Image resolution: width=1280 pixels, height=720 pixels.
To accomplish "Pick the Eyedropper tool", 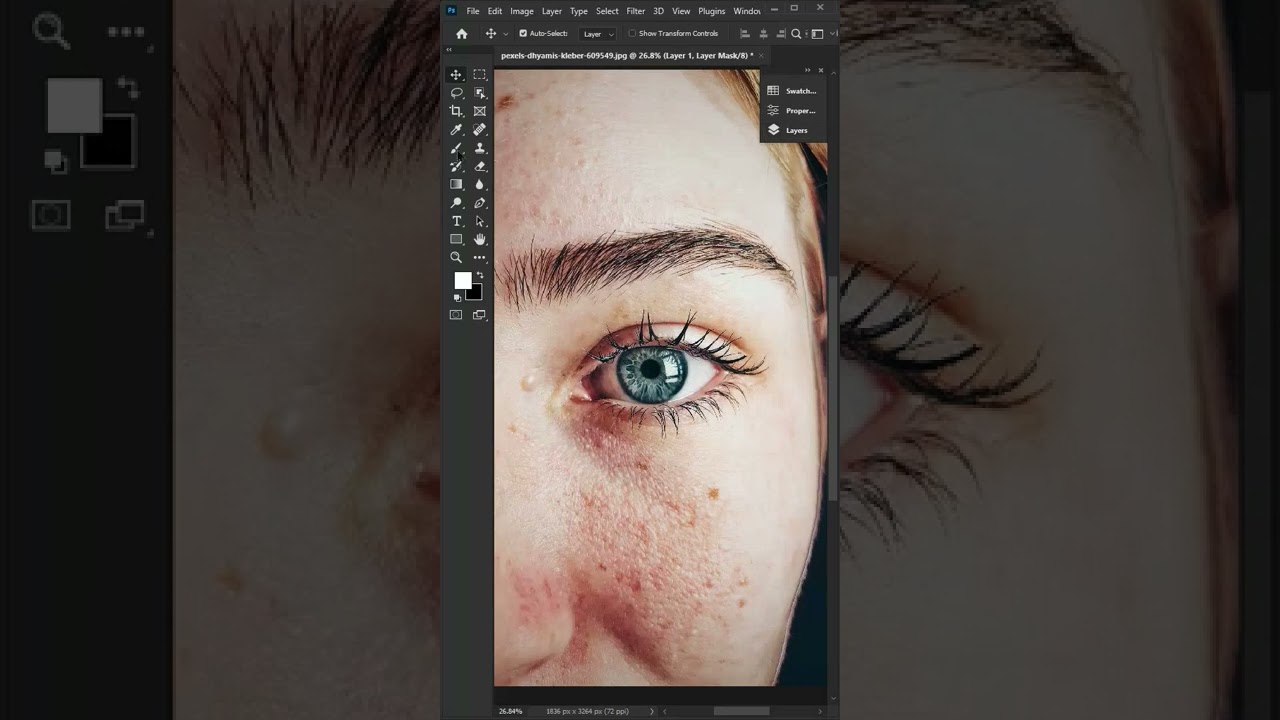I will (456, 130).
